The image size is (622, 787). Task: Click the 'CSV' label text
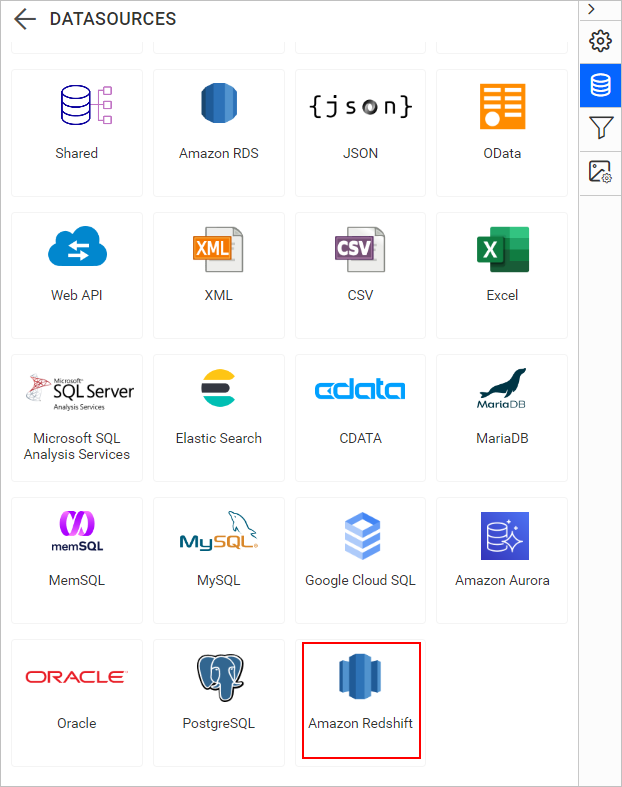[360, 295]
